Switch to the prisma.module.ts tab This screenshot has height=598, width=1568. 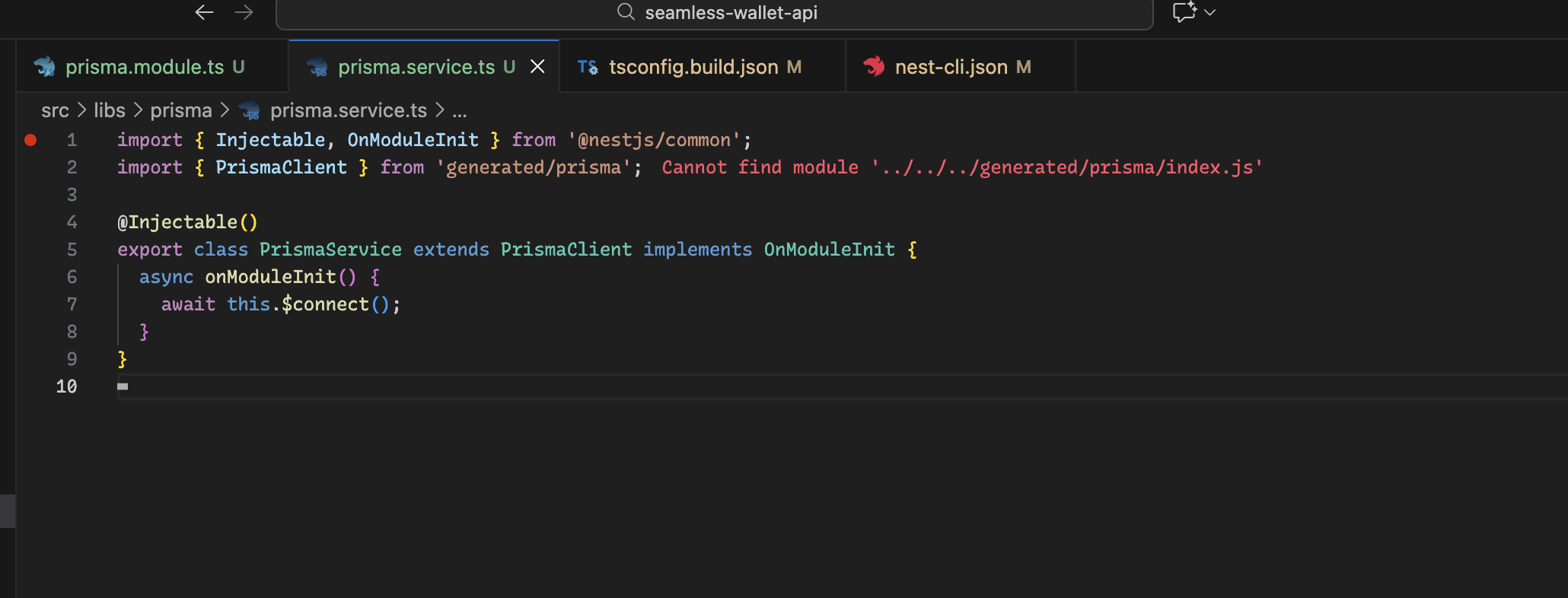145,67
